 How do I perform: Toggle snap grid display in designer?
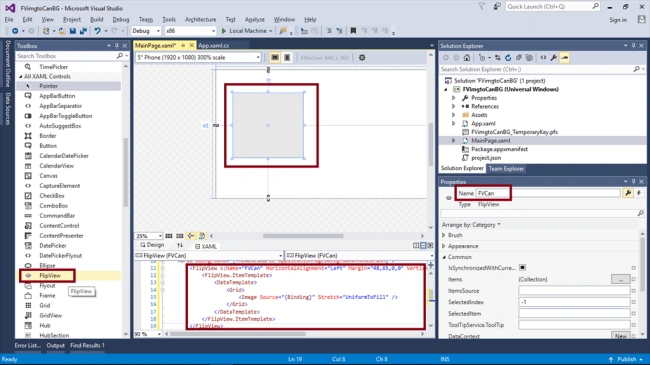coord(169,236)
